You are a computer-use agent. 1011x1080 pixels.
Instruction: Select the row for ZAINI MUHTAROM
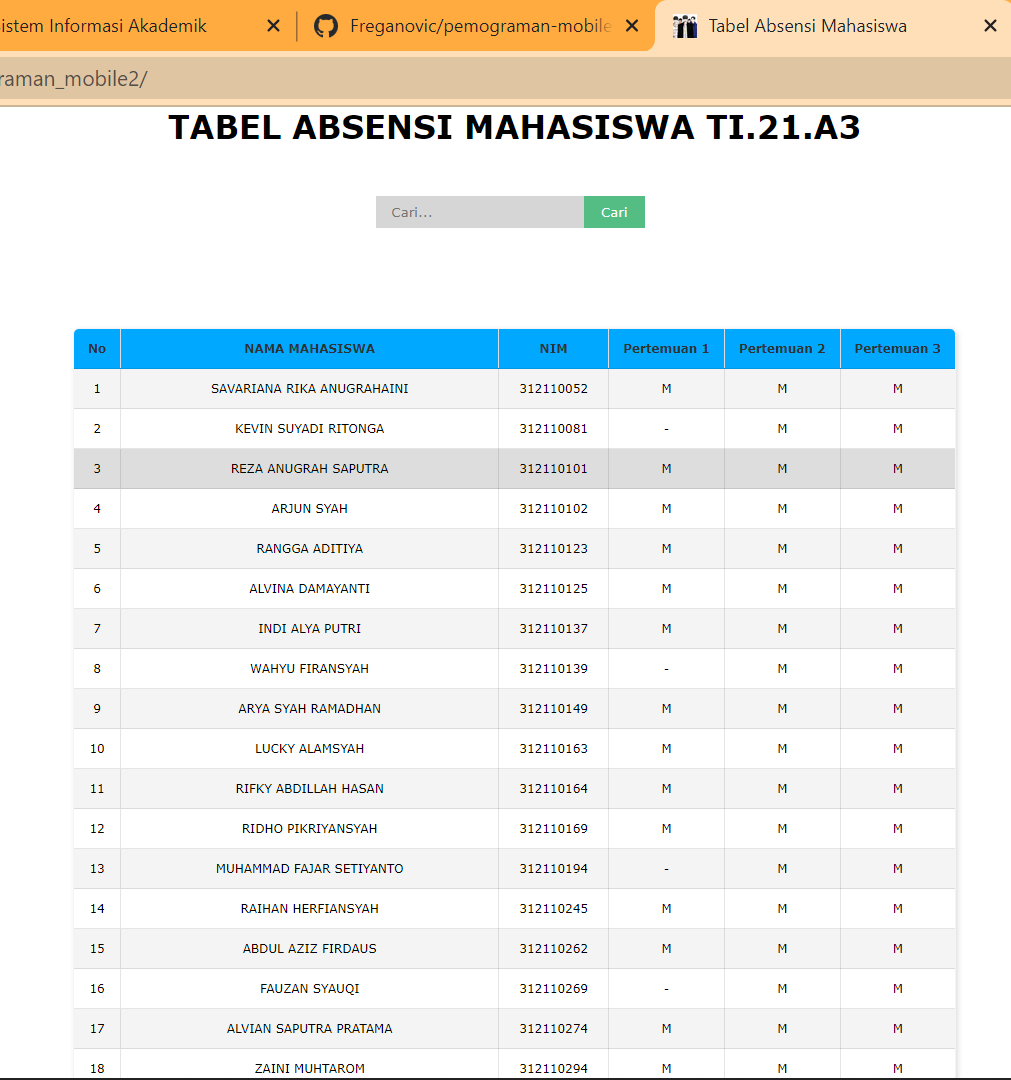coord(308,1068)
